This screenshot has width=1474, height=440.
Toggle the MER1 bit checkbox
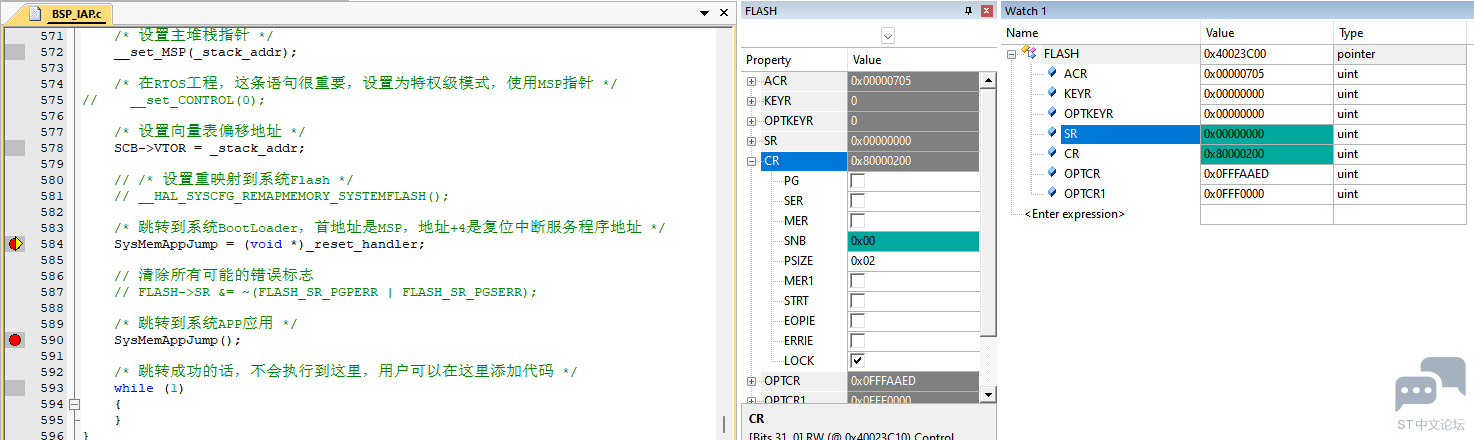[x=857, y=281]
